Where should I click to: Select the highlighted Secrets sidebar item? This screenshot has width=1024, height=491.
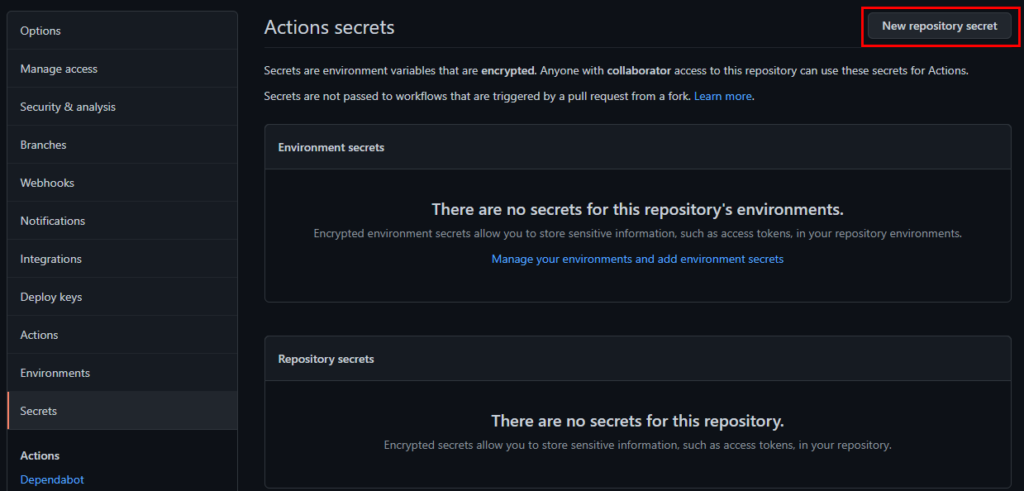pos(39,411)
